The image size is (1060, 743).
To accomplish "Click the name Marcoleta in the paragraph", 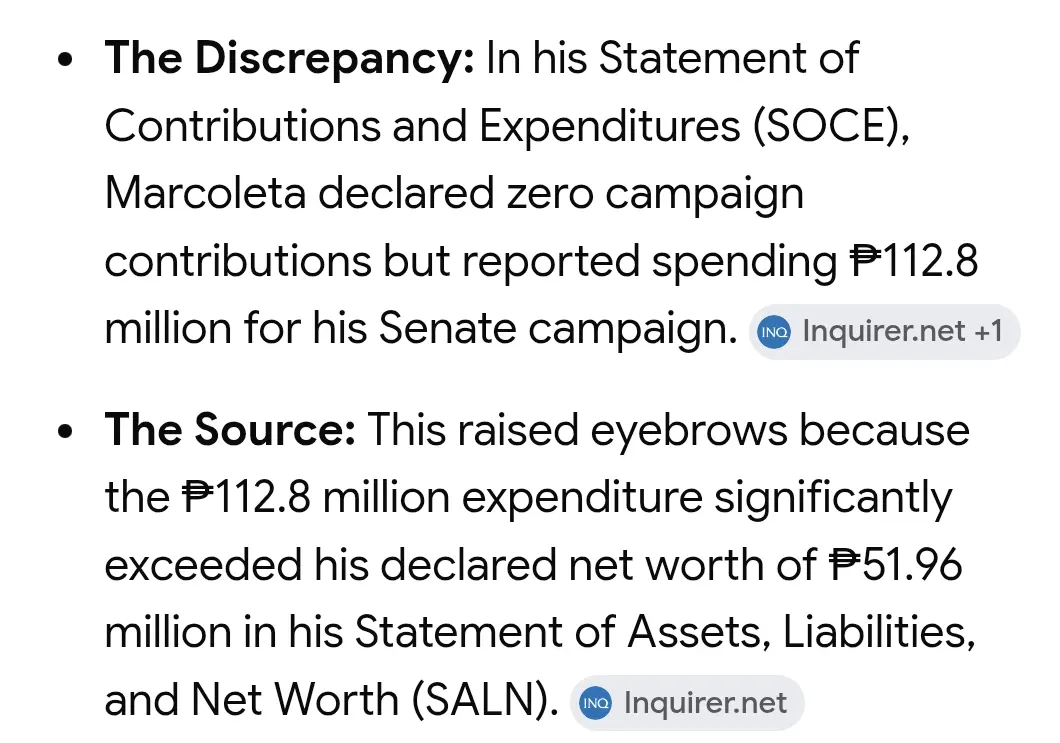I will 206,194.
